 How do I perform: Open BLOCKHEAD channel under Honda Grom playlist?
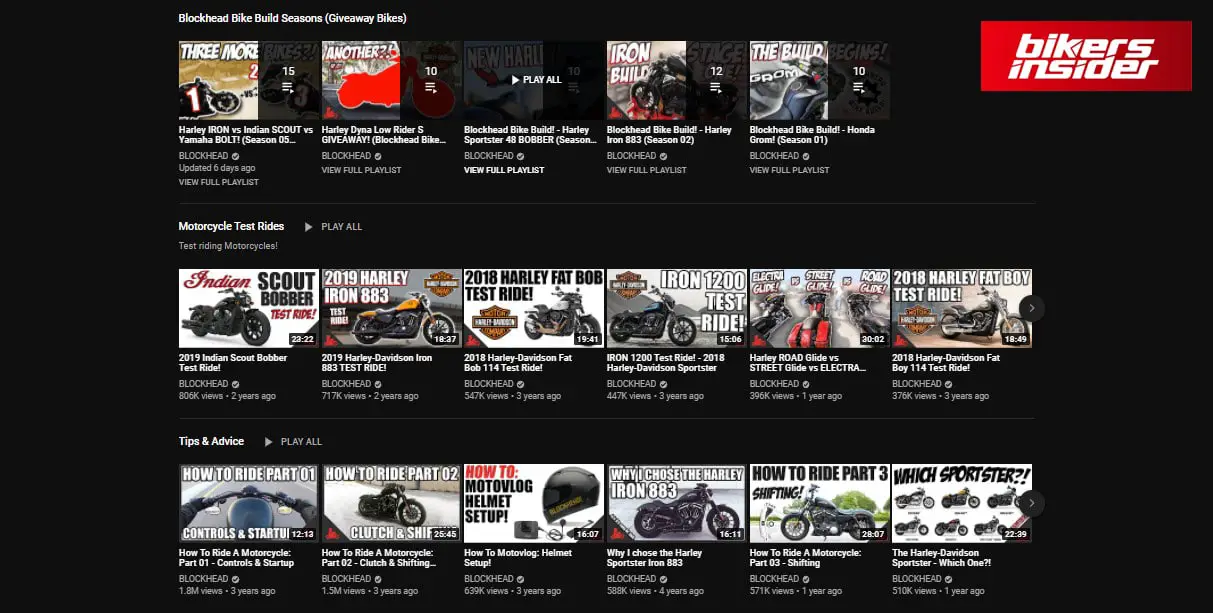tap(774, 156)
